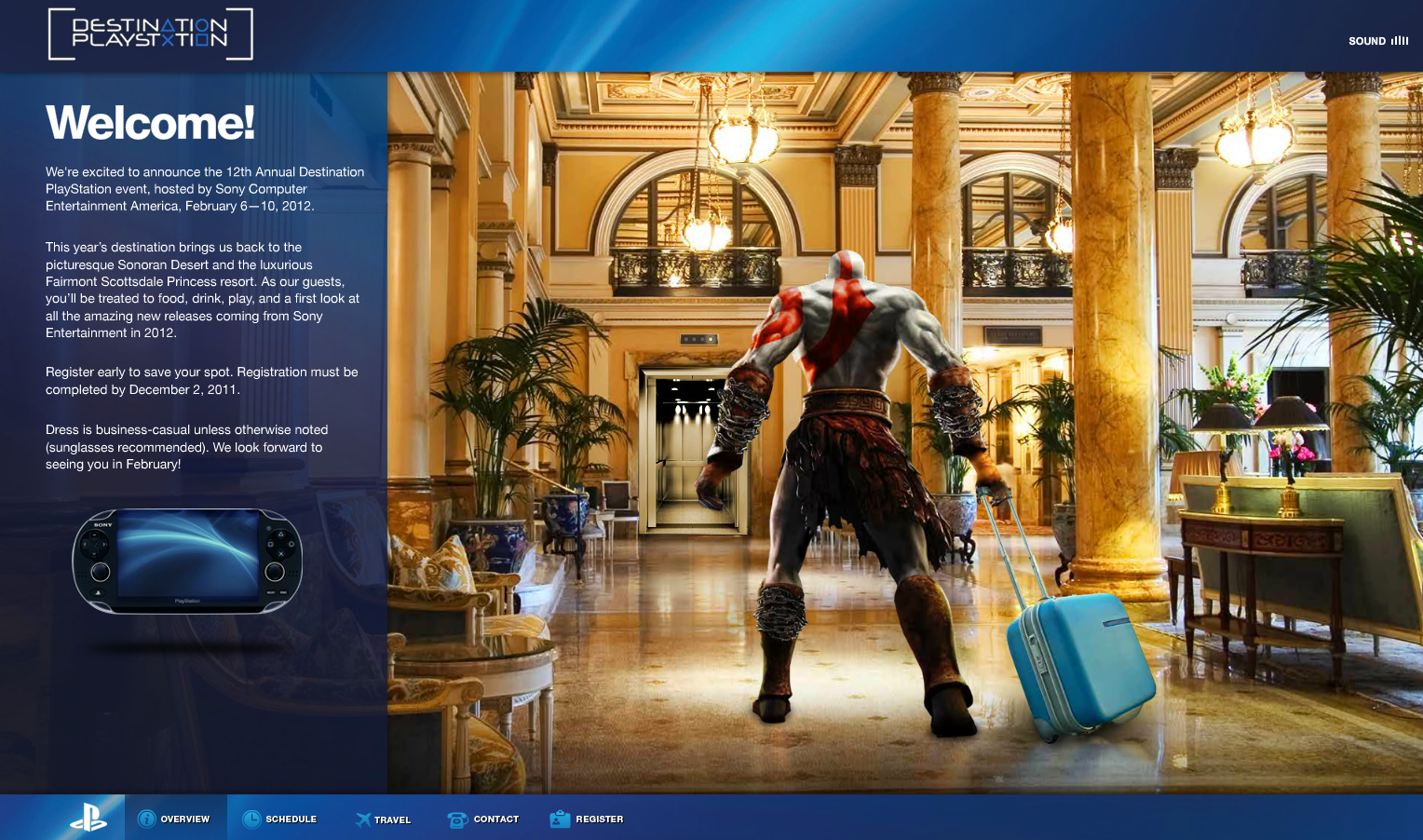Click the paragraph starting "Dress is business-casual"
The height and width of the screenshot is (840, 1423).
pos(187,447)
